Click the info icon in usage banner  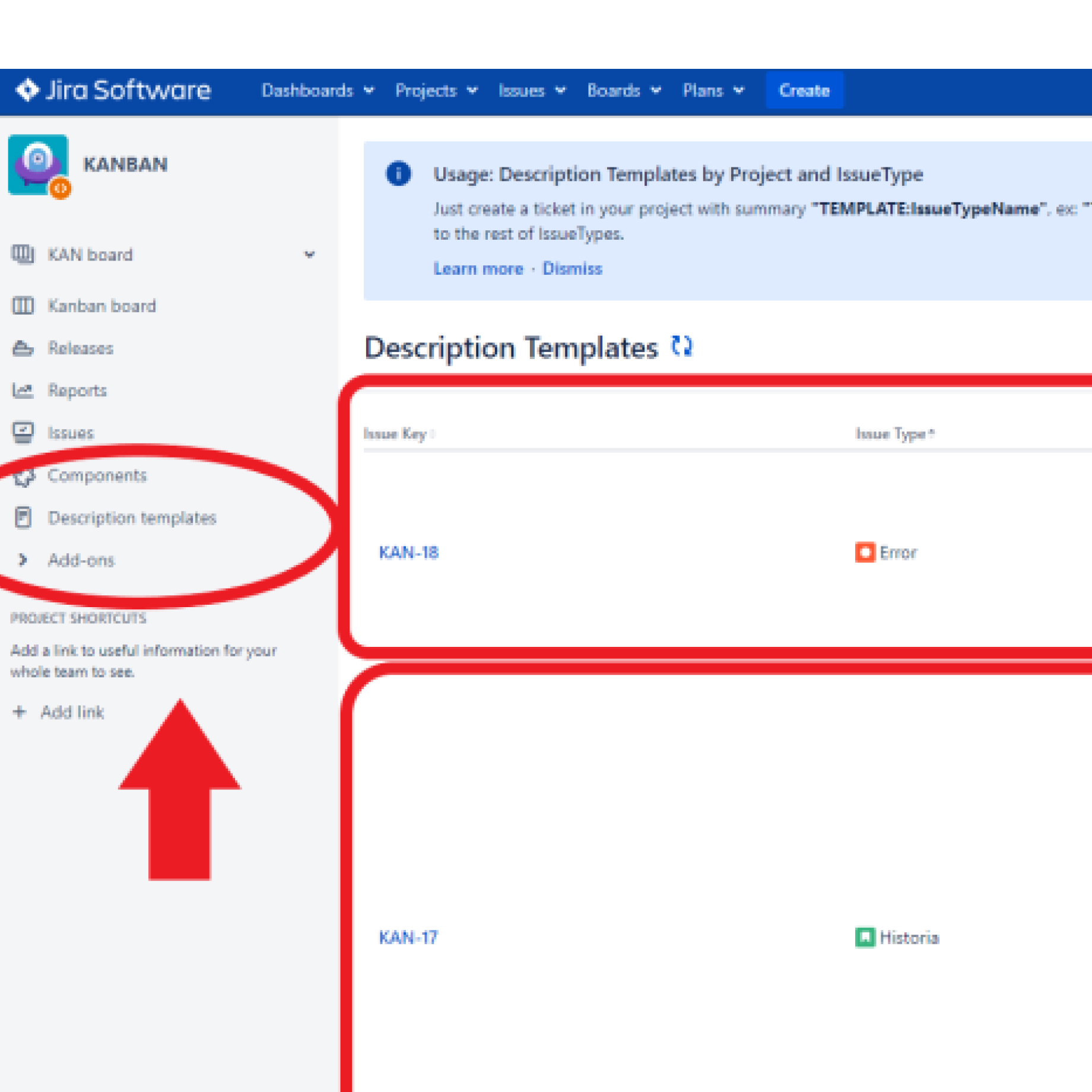point(398,174)
